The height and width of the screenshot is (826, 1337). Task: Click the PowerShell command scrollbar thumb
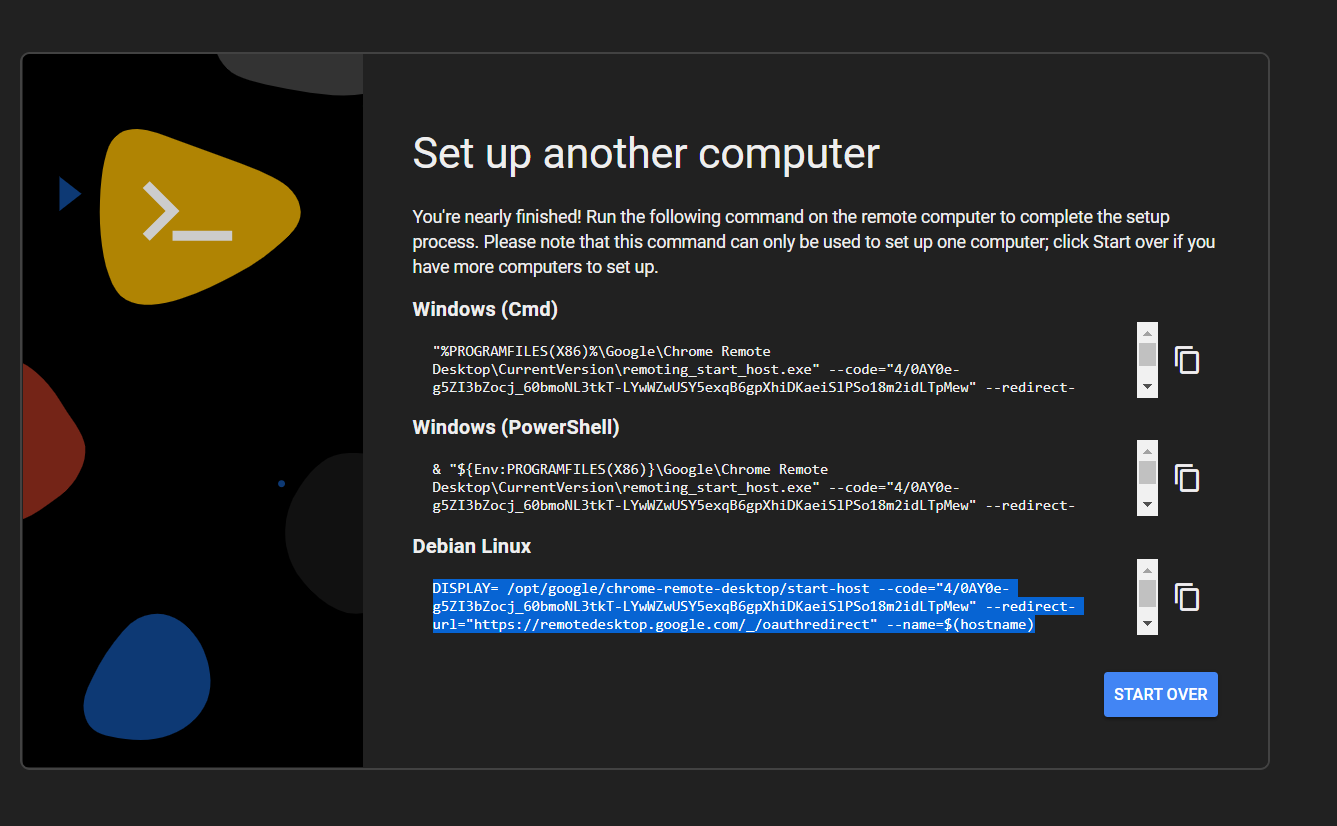(x=1147, y=473)
